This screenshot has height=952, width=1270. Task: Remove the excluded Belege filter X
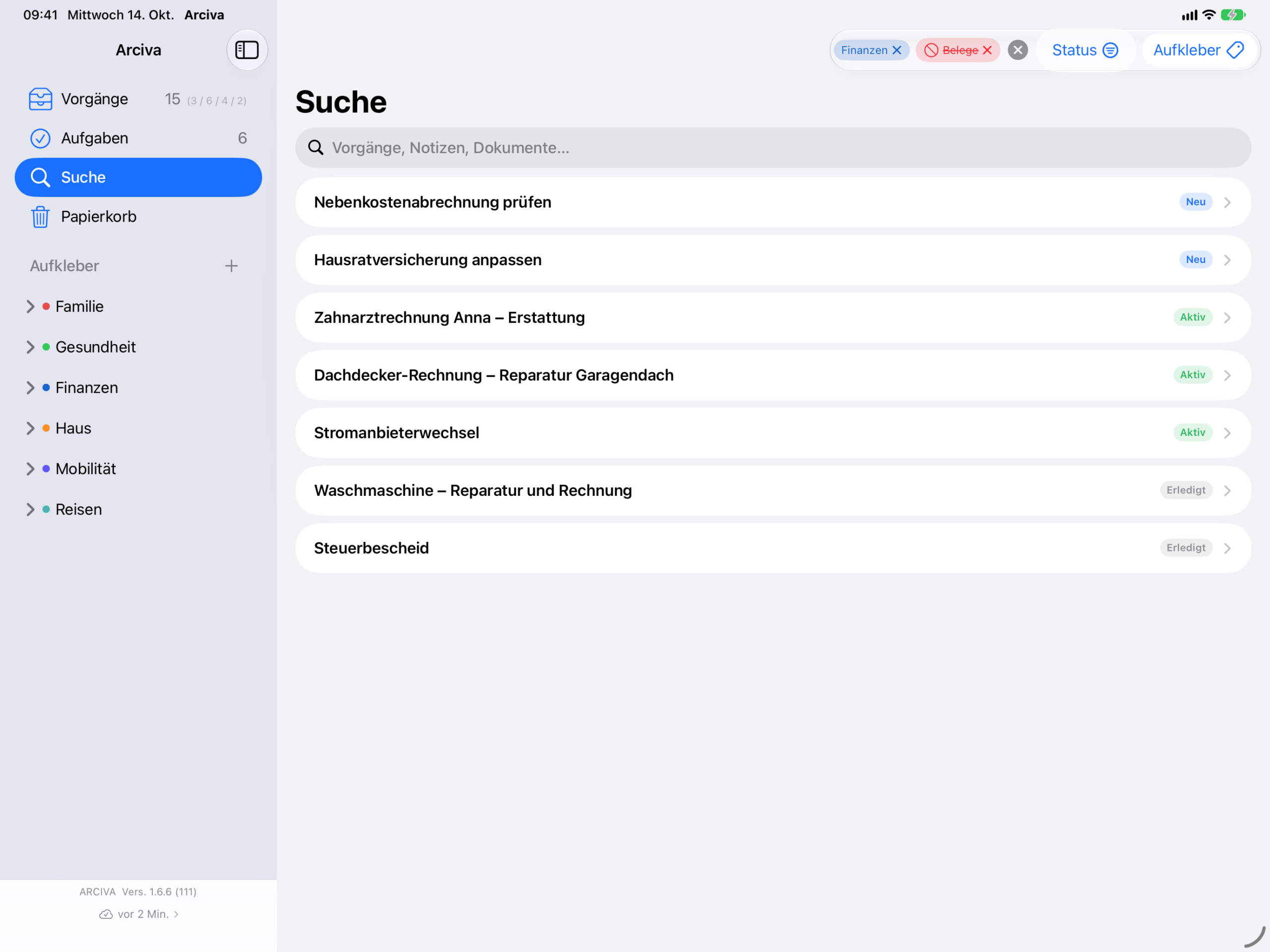tap(988, 51)
